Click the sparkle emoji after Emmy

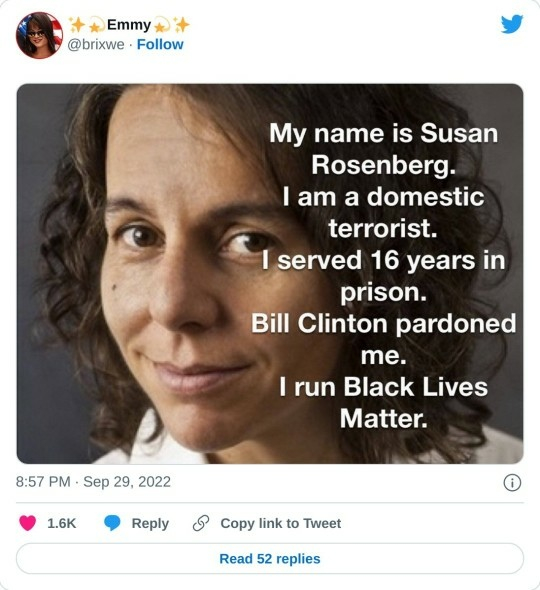(182, 25)
